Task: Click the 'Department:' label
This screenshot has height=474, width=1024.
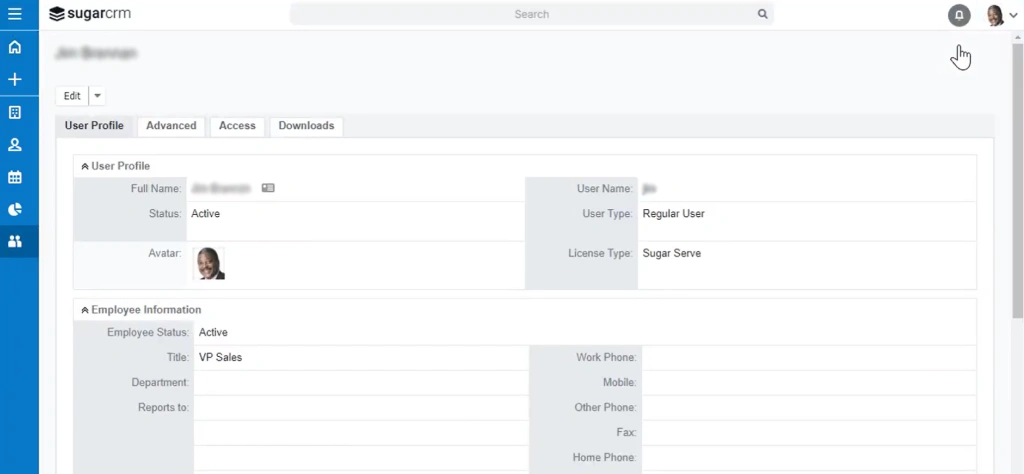Action: coord(160,383)
